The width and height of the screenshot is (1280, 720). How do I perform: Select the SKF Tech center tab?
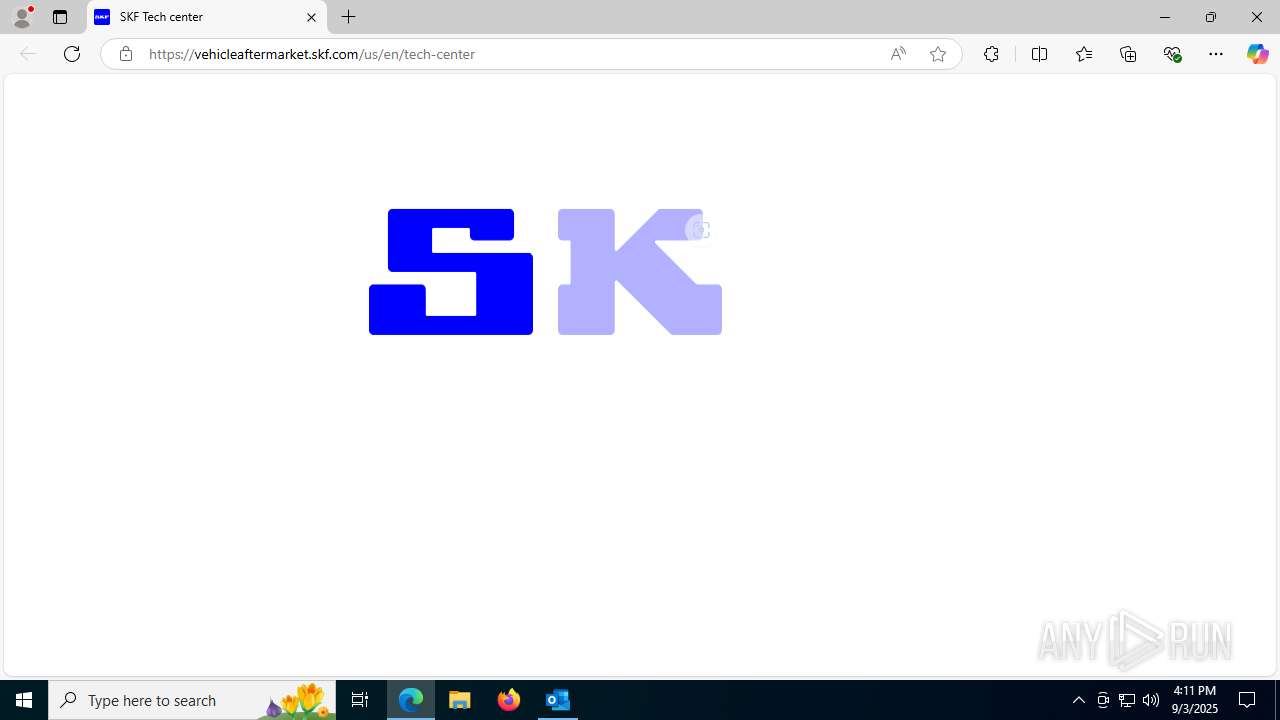tap(207, 17)
